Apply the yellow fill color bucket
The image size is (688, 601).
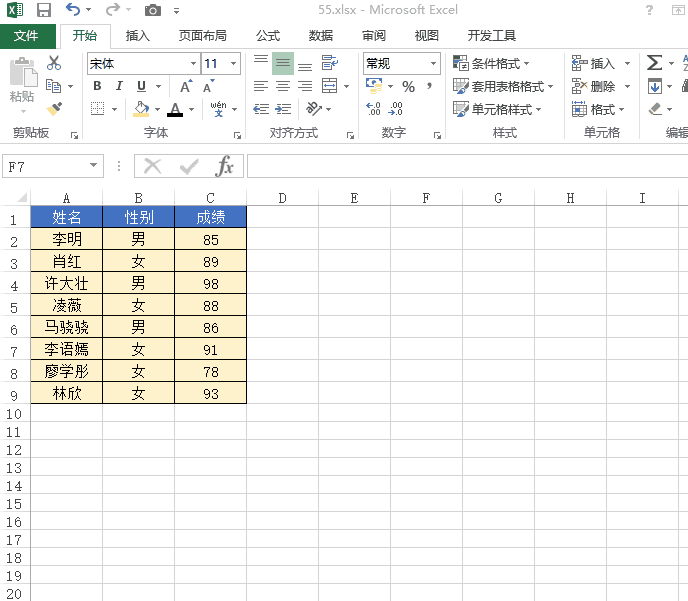[141, 109]
